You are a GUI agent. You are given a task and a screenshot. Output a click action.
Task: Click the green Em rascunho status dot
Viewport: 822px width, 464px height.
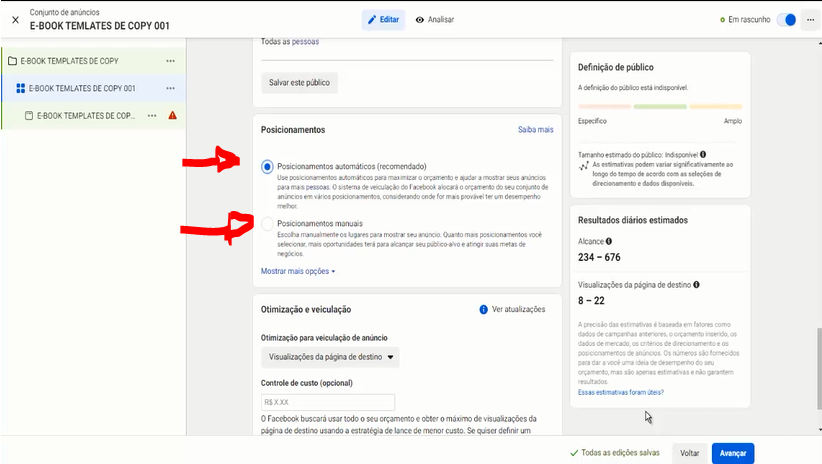(722, 20)
